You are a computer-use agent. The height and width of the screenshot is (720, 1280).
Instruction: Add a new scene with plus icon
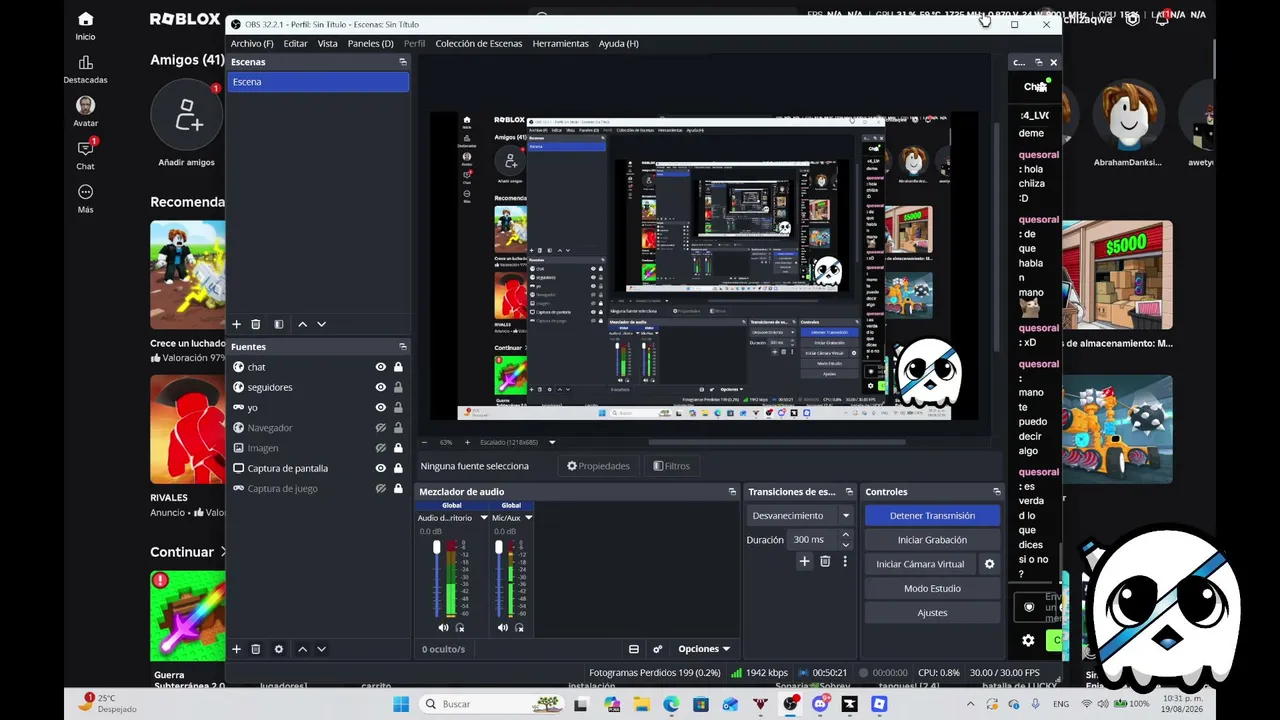pyautogui.click(x=237, y=324)
